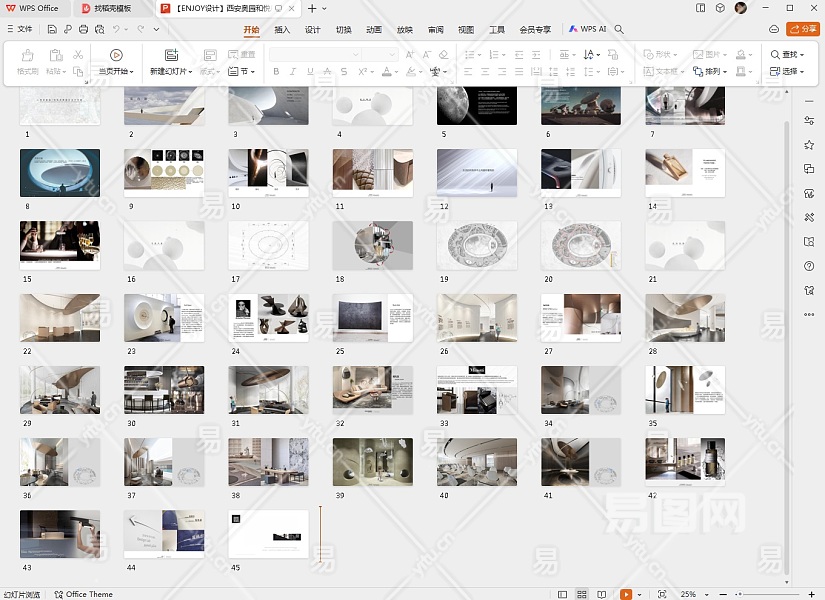
Task: Click the save icon in quick access toolbar
Action: click(52, 30)
